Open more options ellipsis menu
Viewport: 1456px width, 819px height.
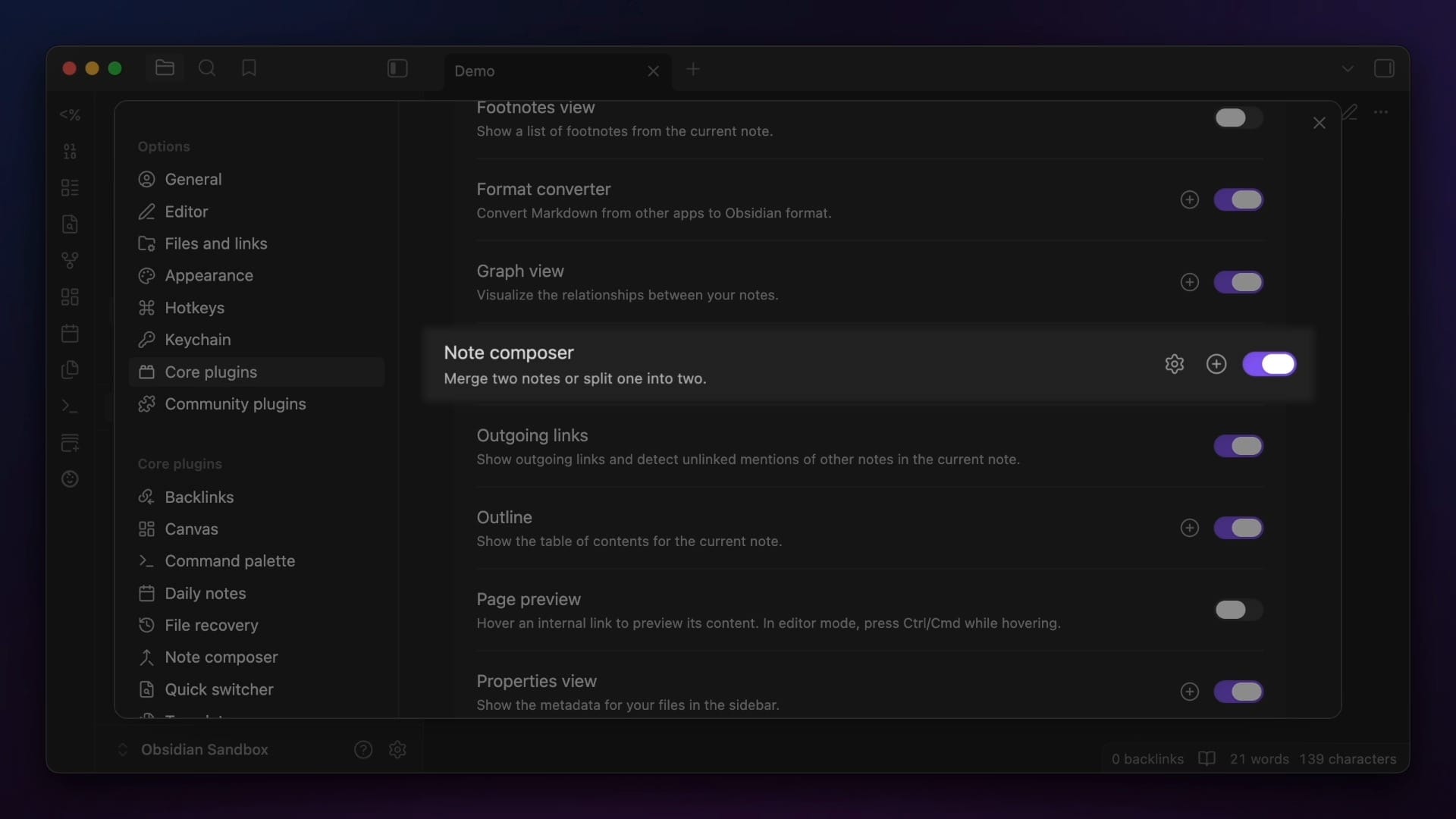[1380, 112]
